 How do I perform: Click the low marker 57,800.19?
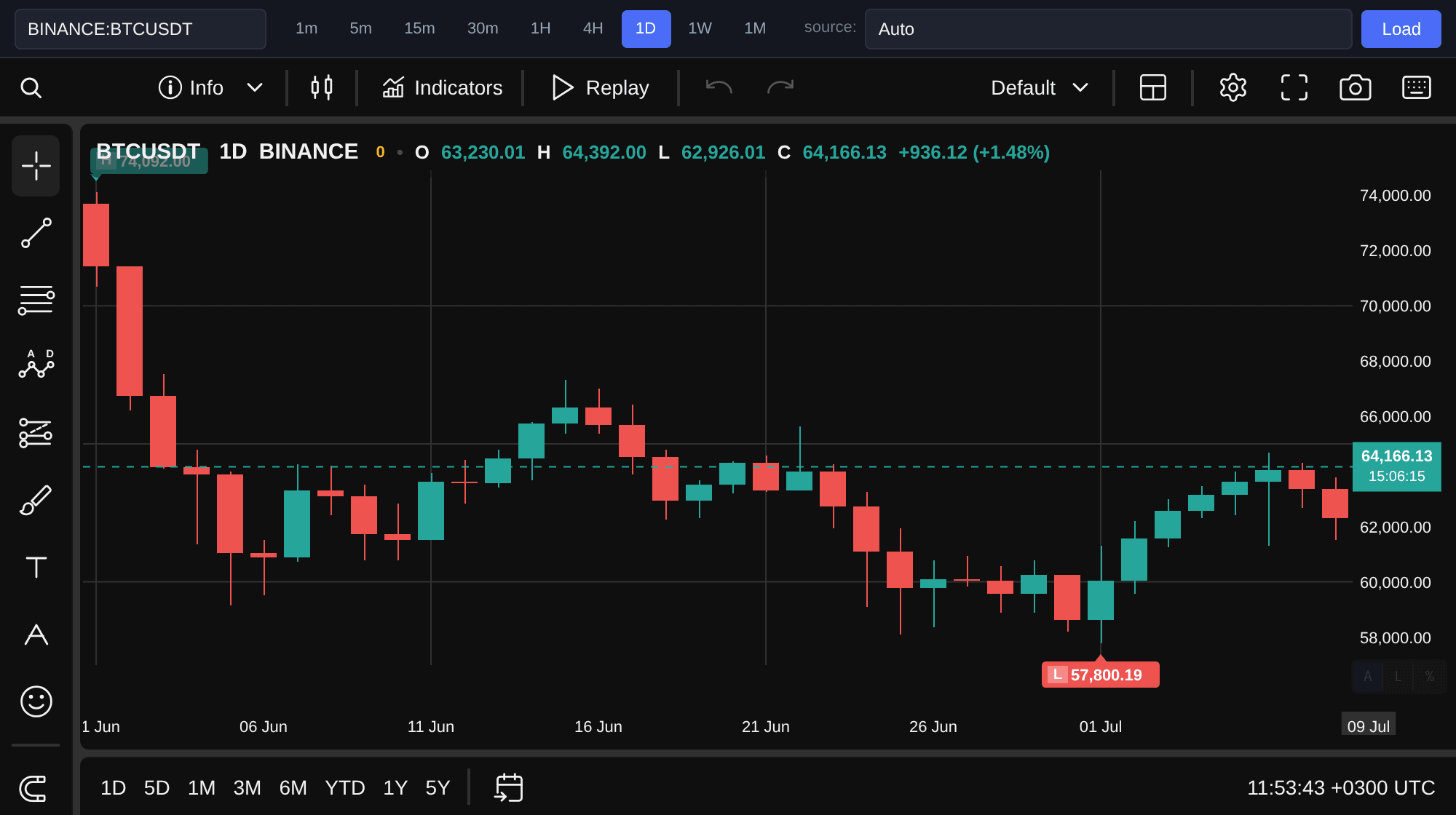coord(1100,675)
